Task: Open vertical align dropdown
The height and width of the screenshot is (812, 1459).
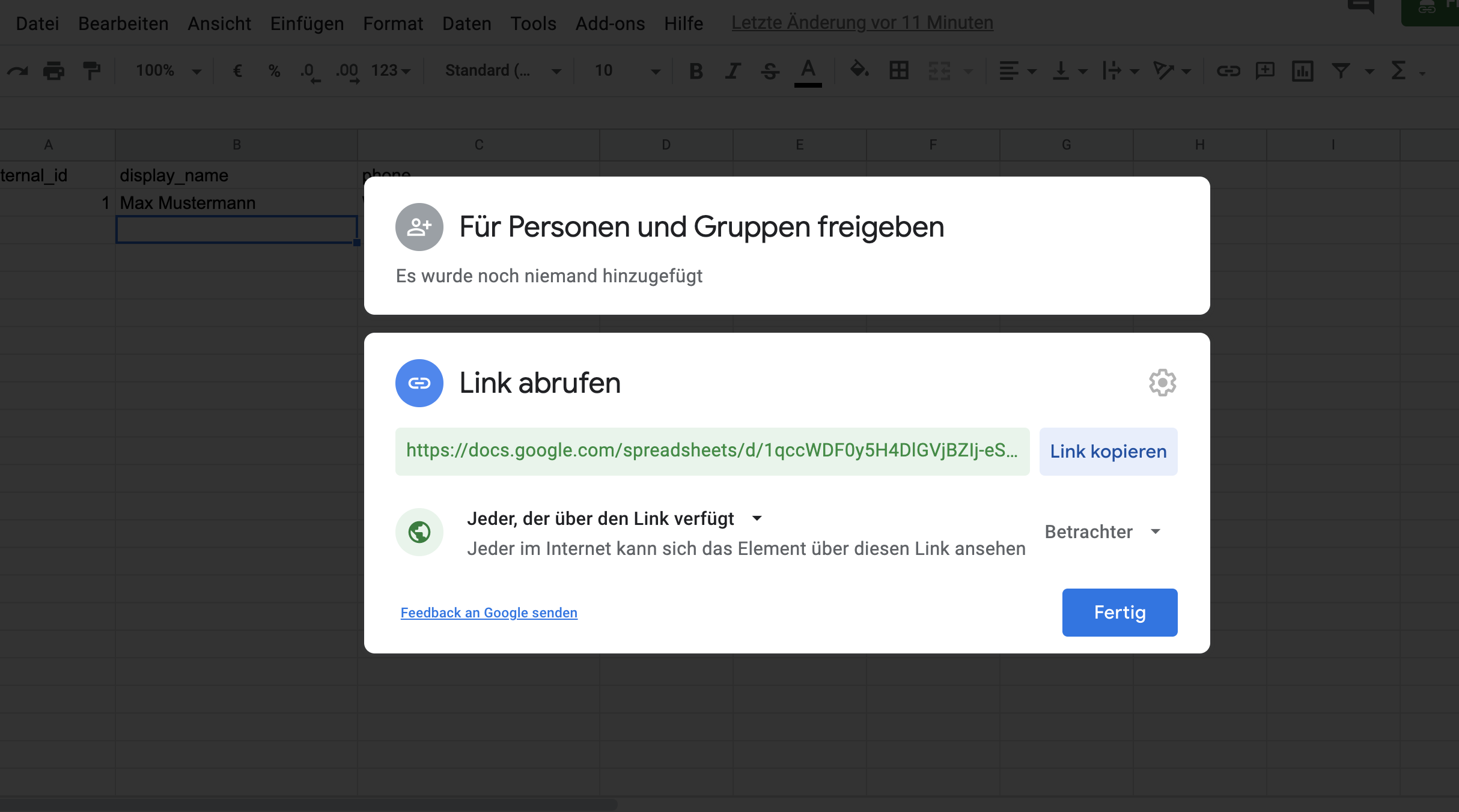Action: 1070,71
